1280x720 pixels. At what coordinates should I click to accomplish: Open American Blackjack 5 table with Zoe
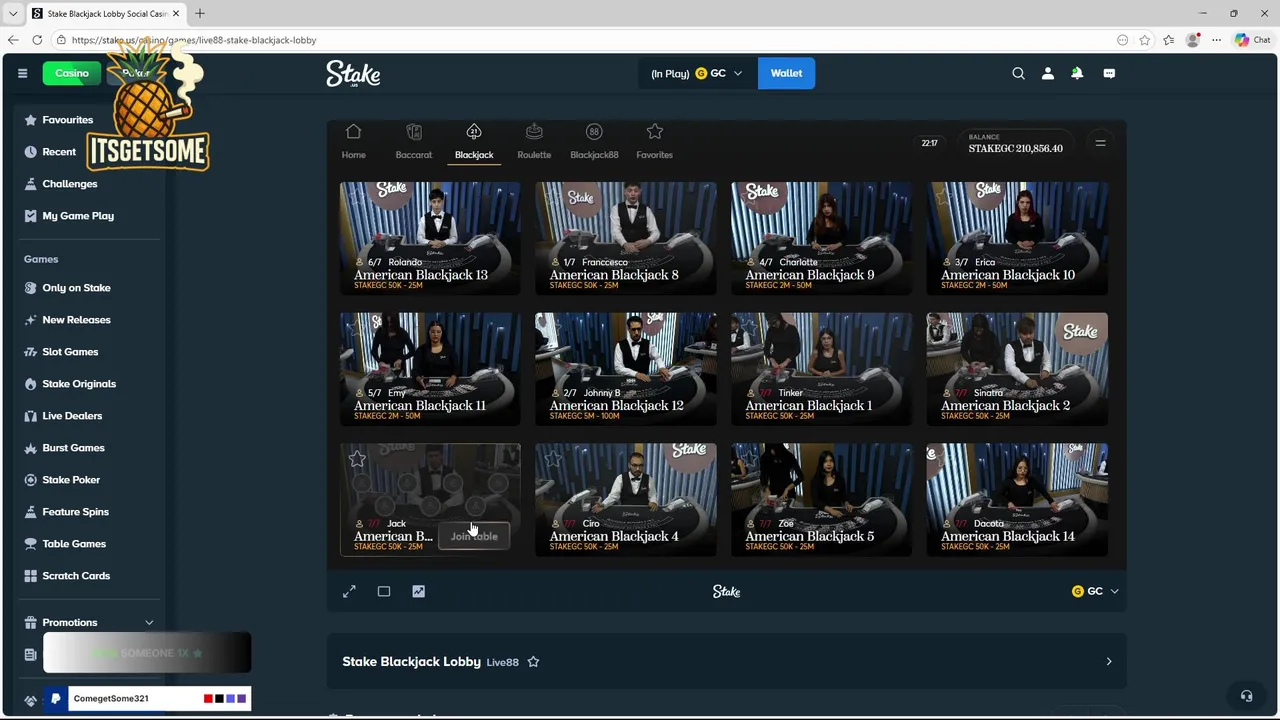[821, 500]
